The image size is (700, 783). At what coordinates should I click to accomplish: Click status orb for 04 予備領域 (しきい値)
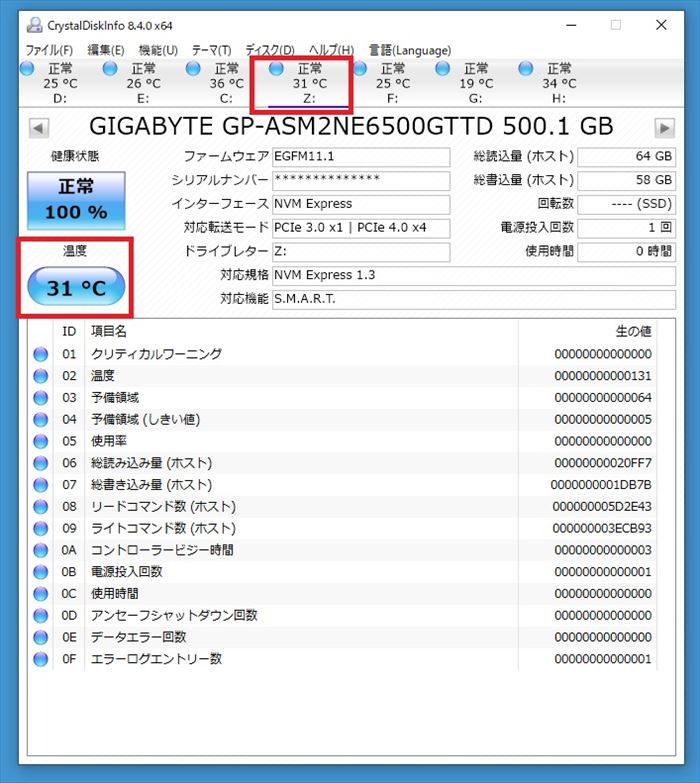point(40,419)
